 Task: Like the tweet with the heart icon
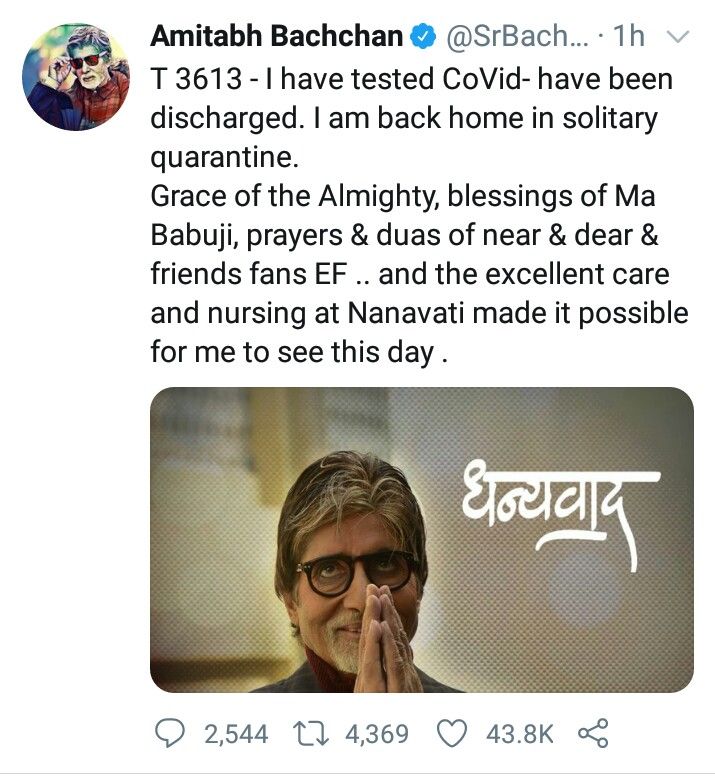[455, 735]
